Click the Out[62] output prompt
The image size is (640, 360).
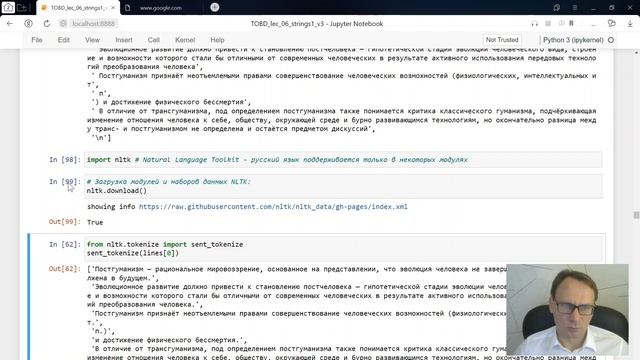[65, 269]
